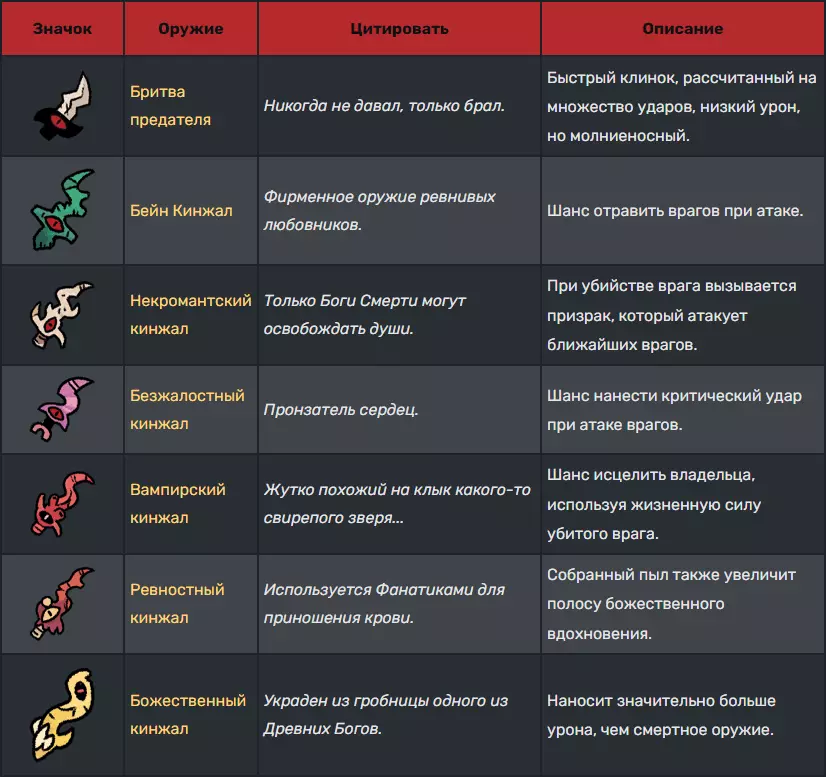The image size is (826, 777).
Task: Open the Безжалостный кинжал page link
Action: tap(187, 410)
